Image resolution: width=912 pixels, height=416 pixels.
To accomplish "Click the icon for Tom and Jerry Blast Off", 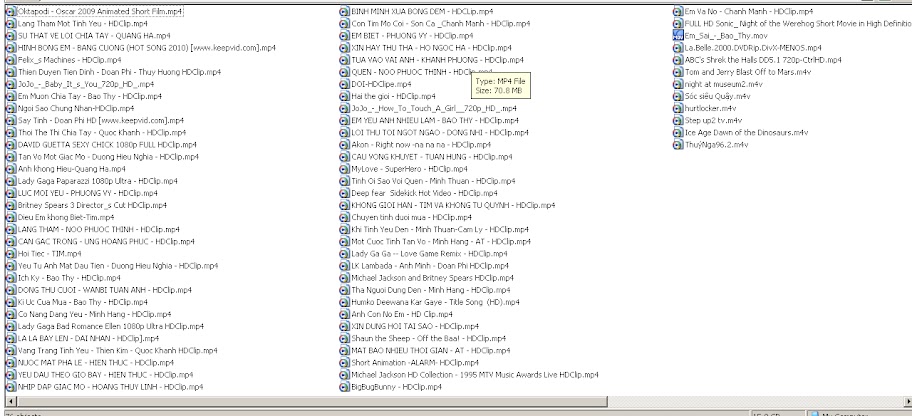I will pyautogui.click(x=678, y=72).
